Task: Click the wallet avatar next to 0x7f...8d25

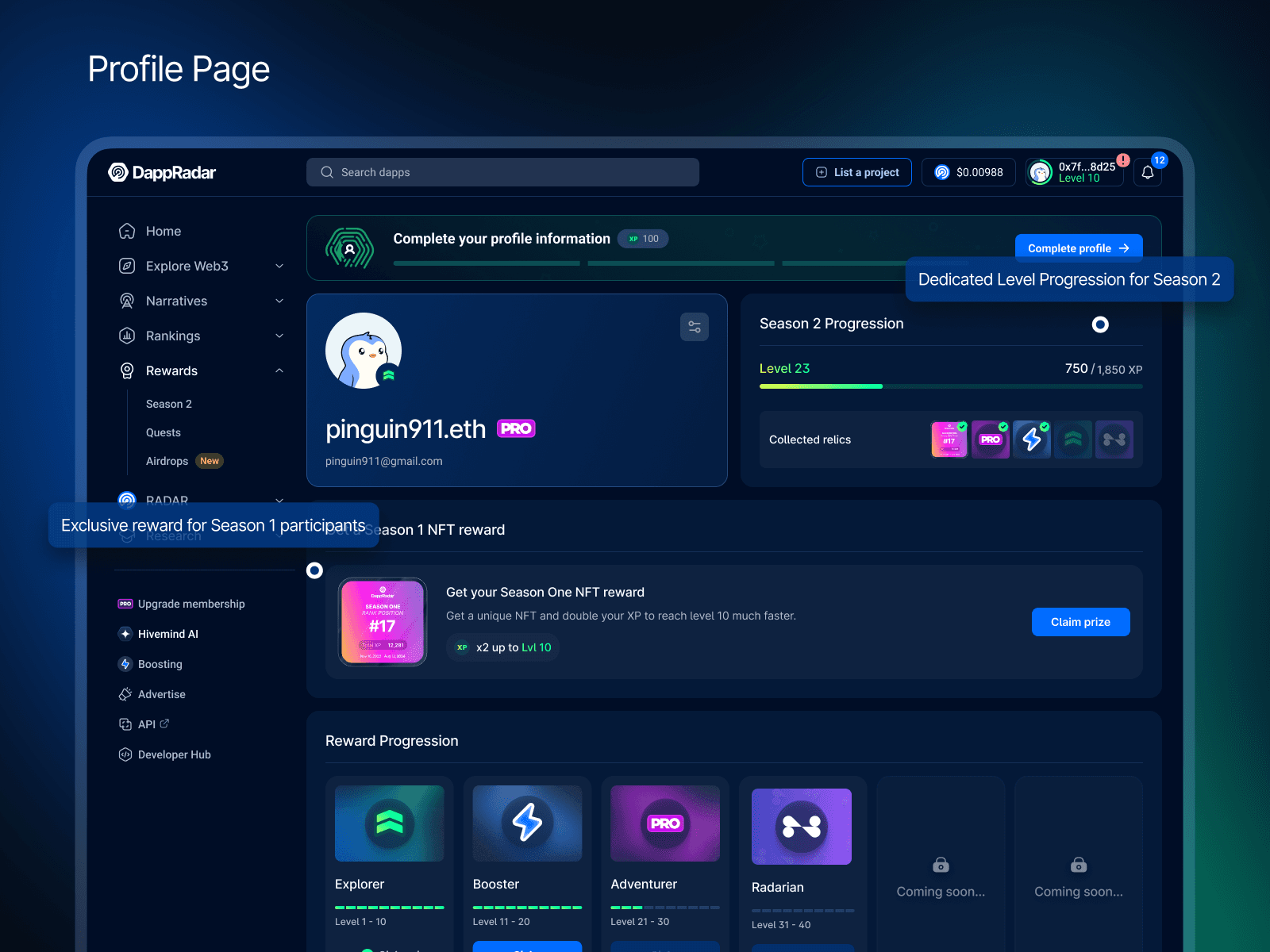Action: 1041,172
